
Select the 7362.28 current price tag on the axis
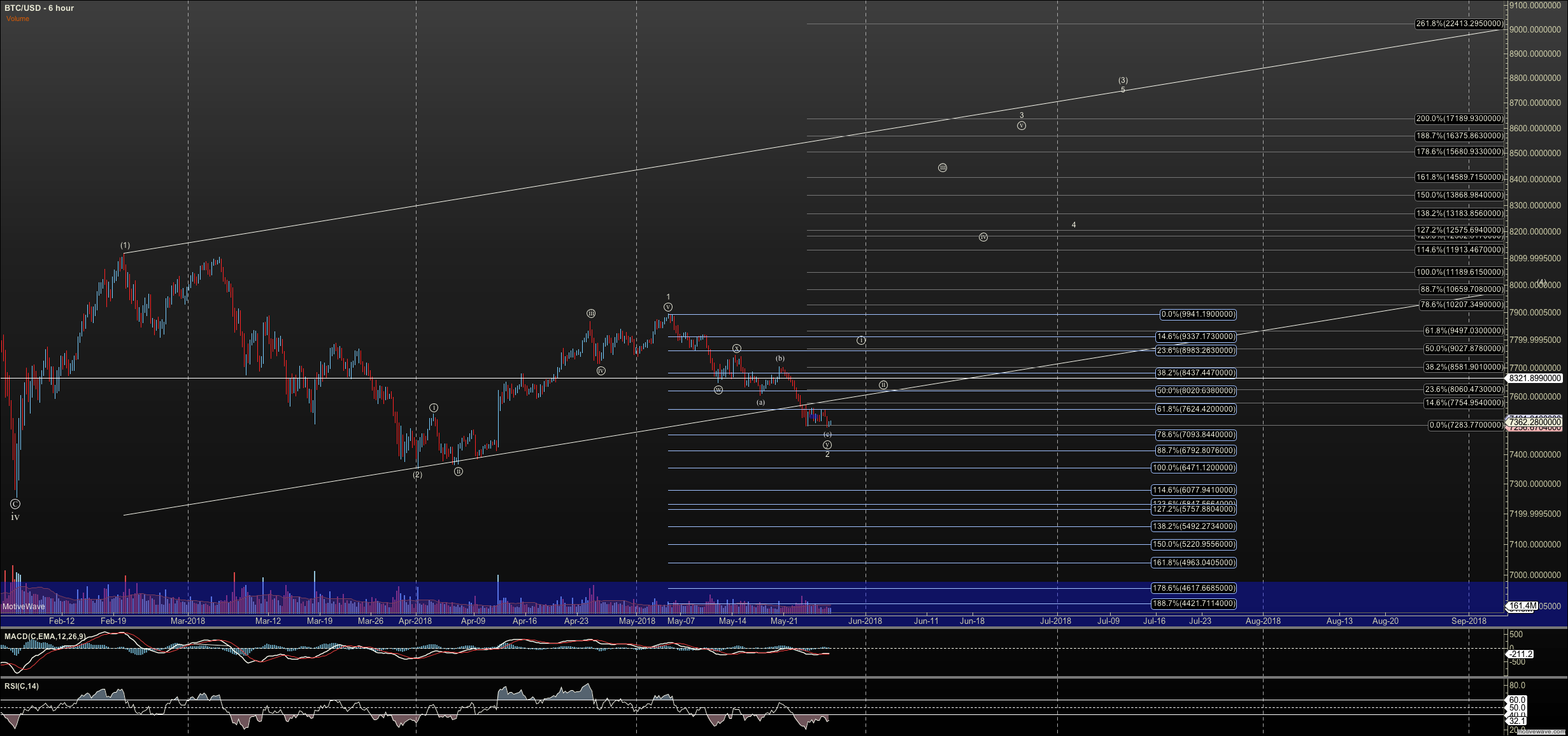[1535, 422]
